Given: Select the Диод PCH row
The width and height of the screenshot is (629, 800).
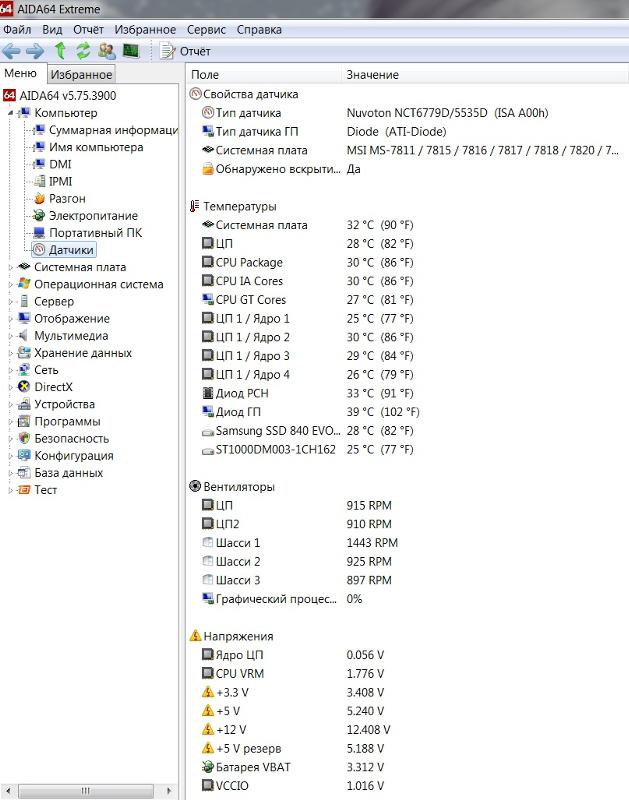Looking at the screenshot, I should (x=308, y=393).
